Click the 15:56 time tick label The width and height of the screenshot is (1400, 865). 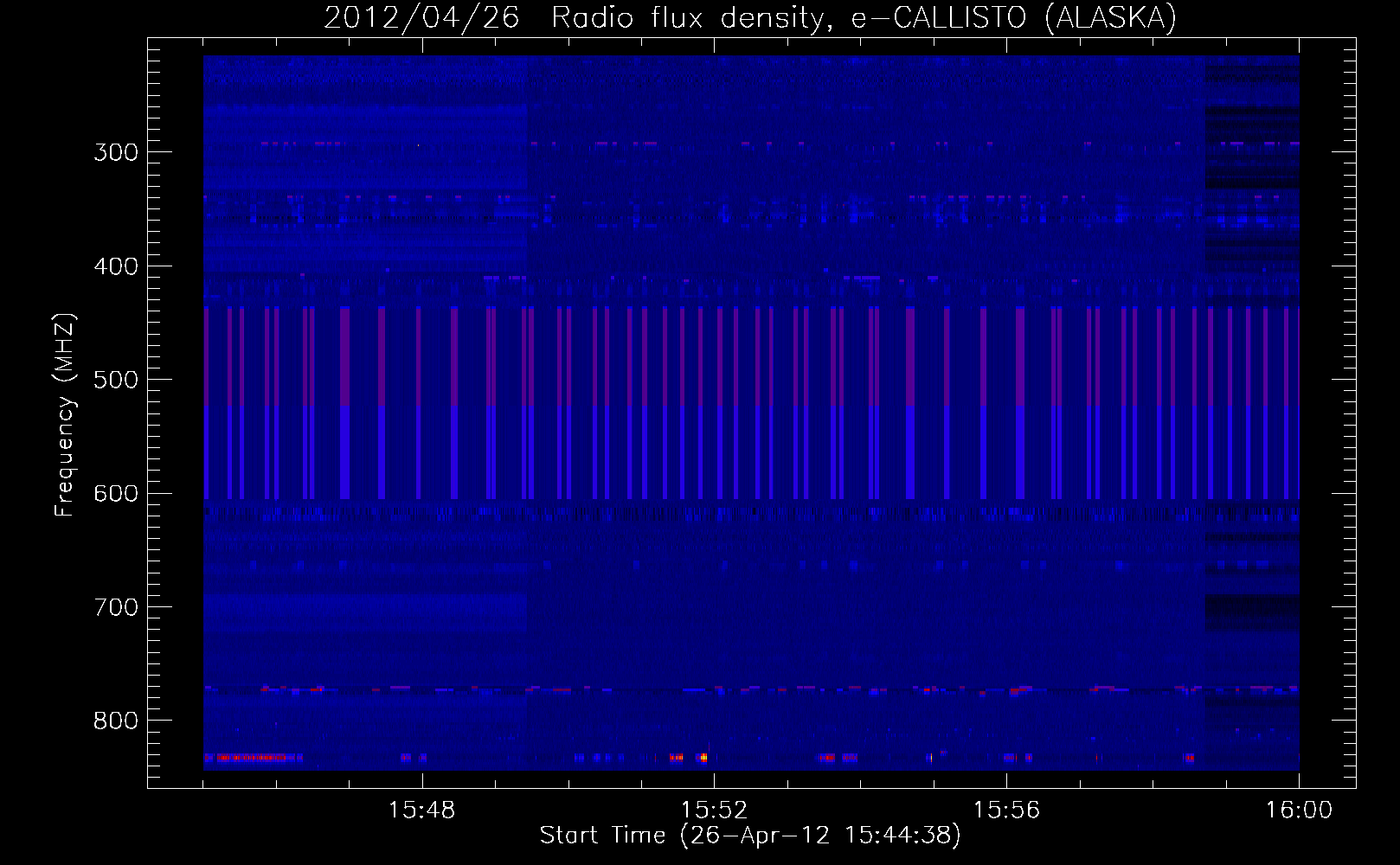[x=1006, y=811]
